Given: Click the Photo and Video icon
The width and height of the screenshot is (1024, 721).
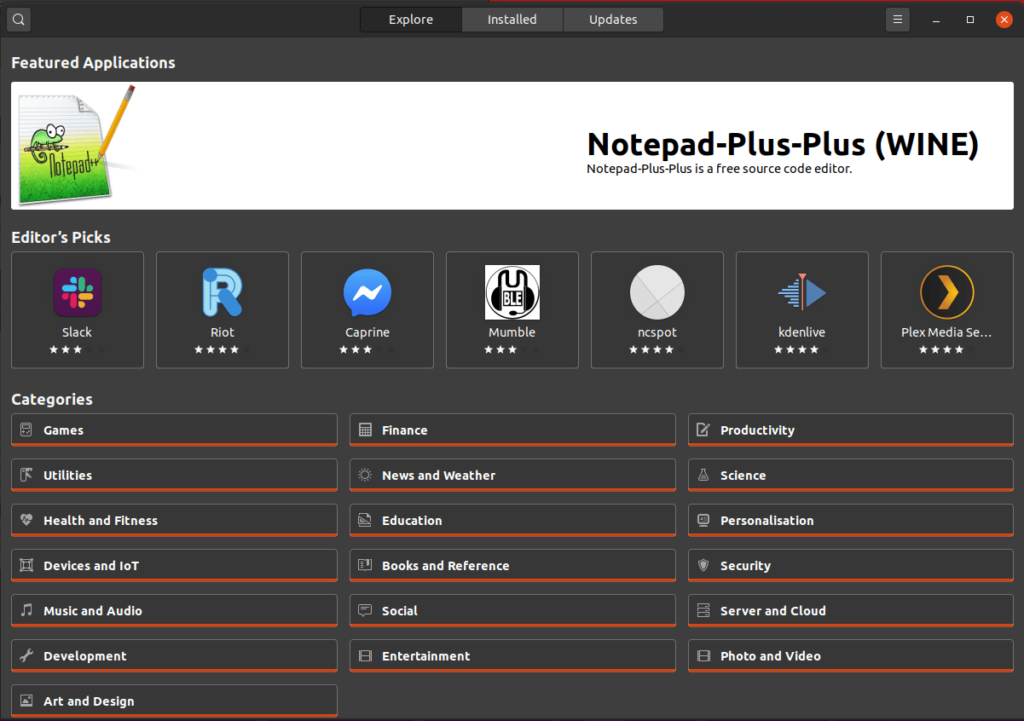Looking at the screenshot, I should pyautogui.click(x=703, y=655).
